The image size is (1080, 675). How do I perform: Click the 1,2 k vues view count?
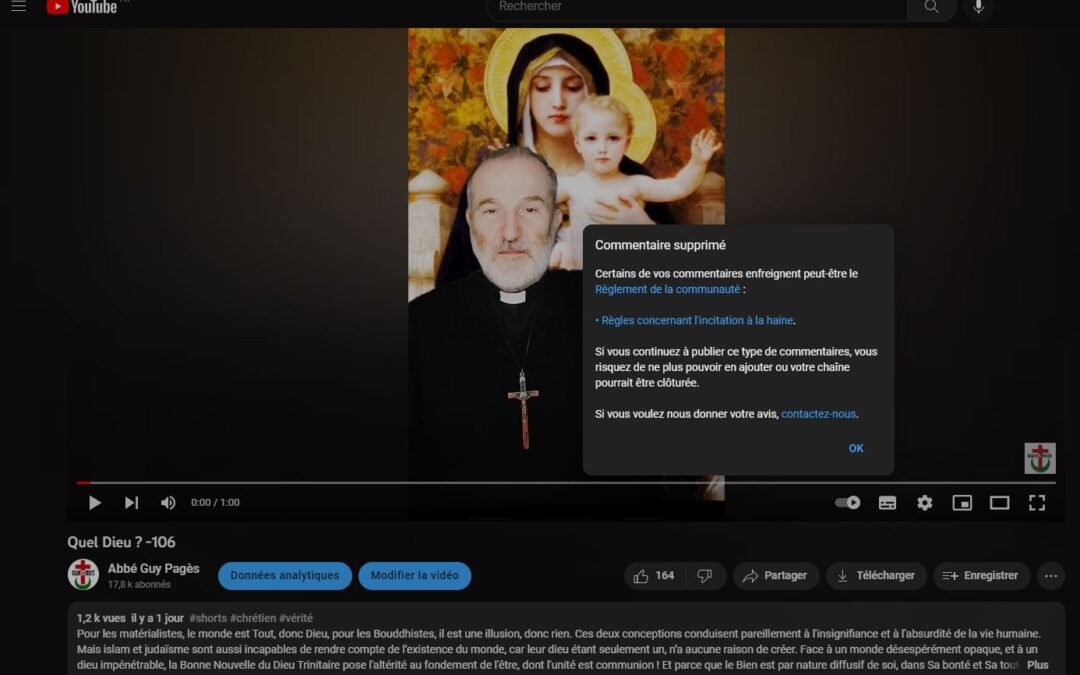coord(101,619)
